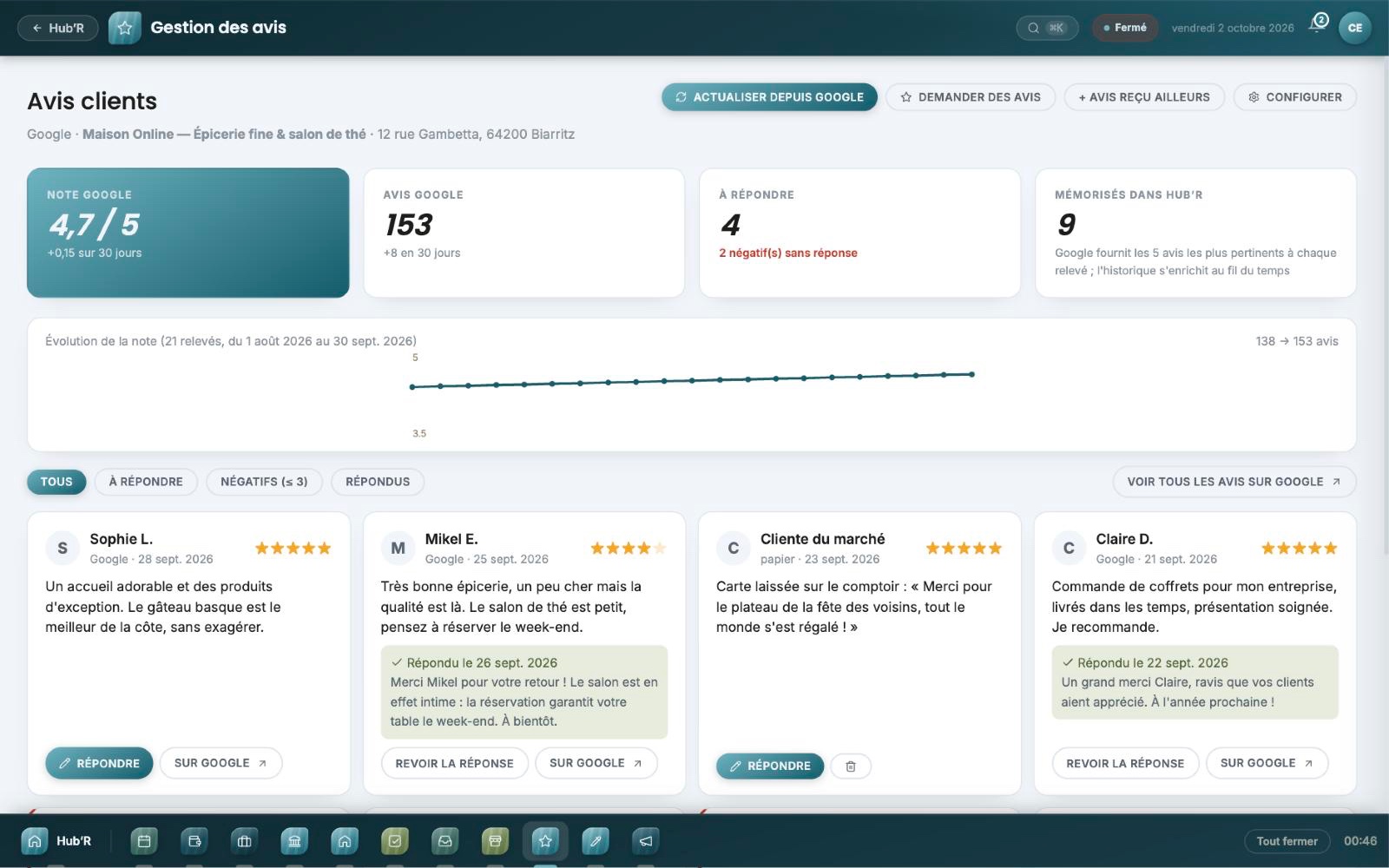Review the reply to Claire D.
1389x868 pixels.
(1125, 764)
